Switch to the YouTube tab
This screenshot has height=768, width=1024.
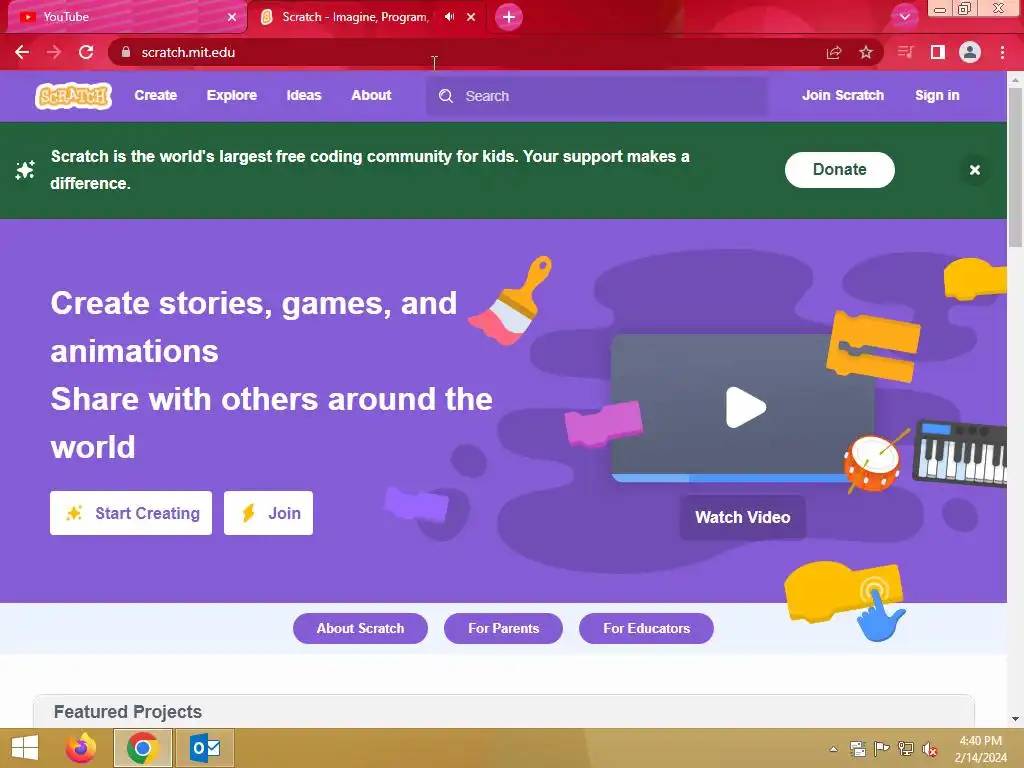click(x=127, y=17)
